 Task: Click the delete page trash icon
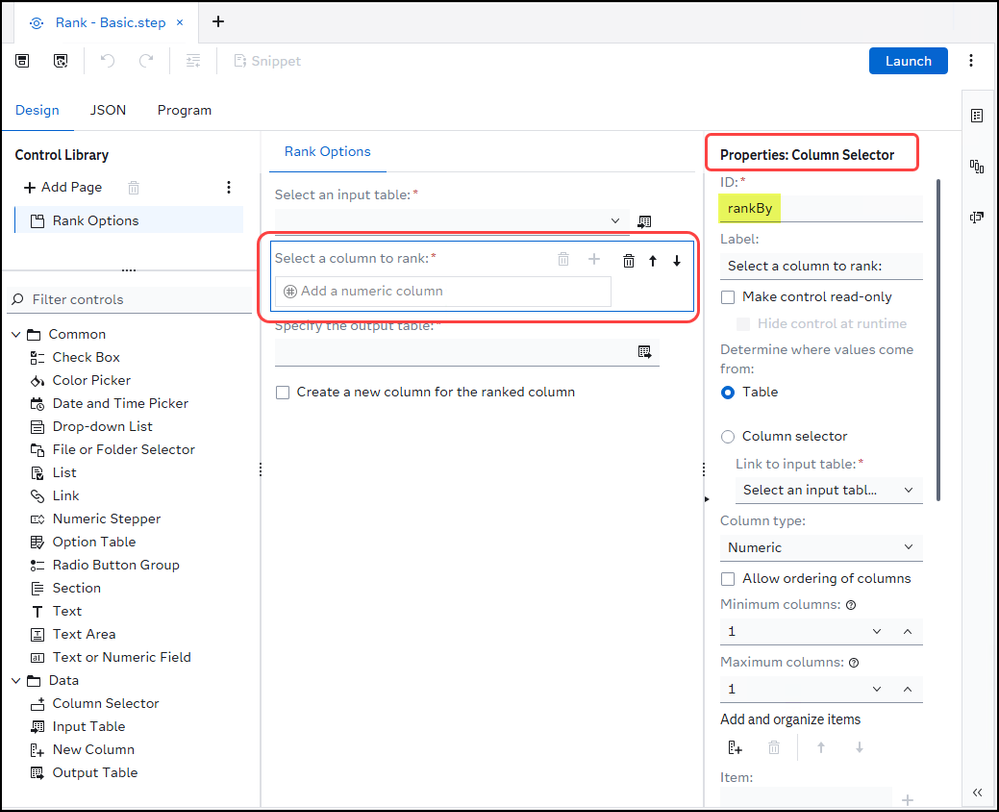click(133, 187)
